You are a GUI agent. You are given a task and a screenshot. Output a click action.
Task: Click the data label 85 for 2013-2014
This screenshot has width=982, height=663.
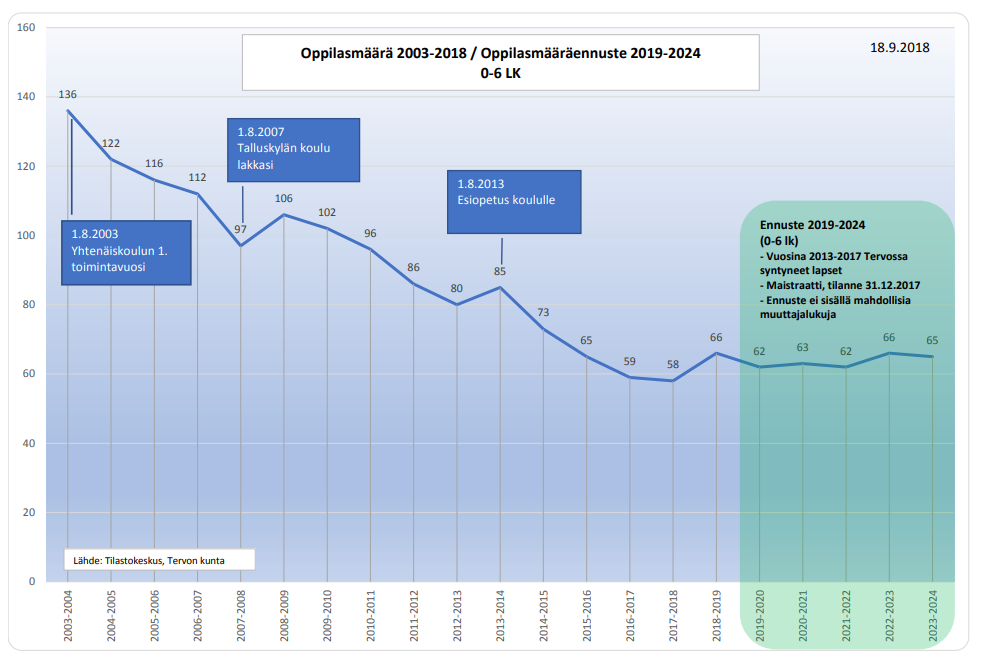pos(500,272)
